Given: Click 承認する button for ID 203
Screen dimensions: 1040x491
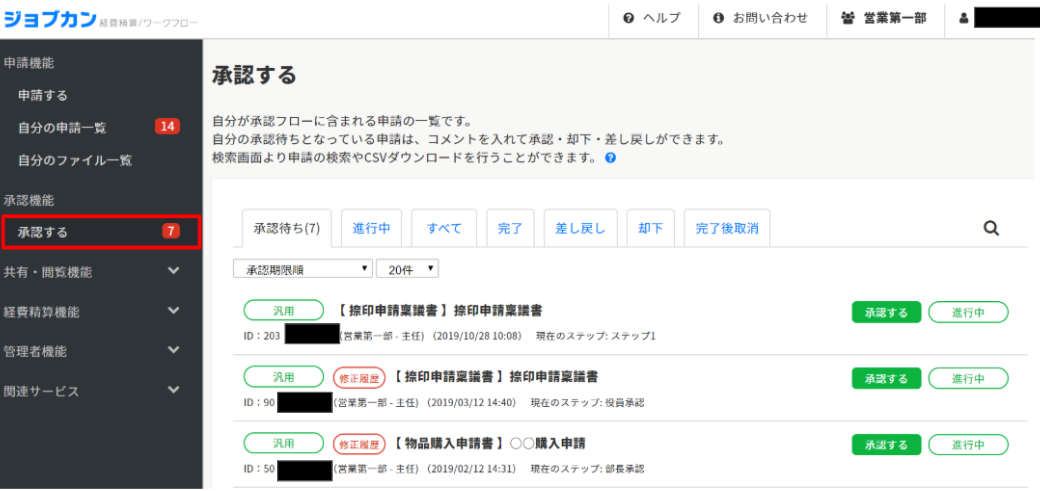Looking at the screenshot, I should 886,312.
